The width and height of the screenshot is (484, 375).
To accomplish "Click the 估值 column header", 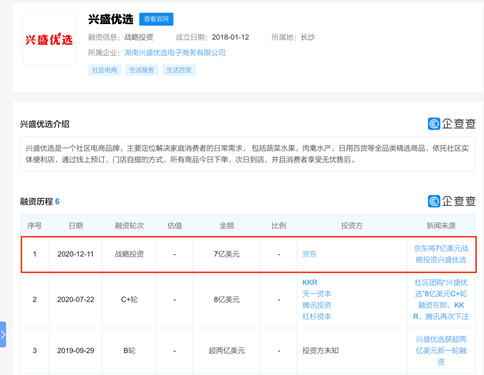I will [174, 226].
